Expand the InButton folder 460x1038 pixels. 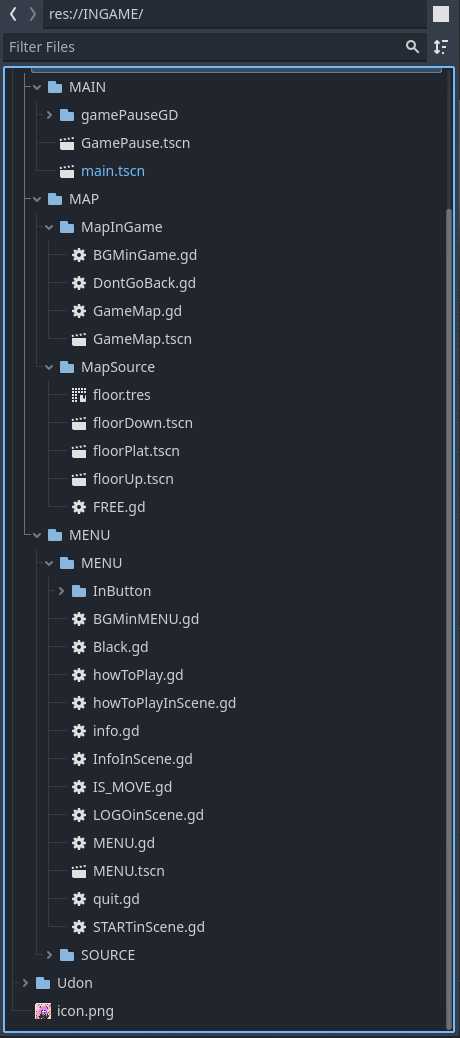click(61, 590)
